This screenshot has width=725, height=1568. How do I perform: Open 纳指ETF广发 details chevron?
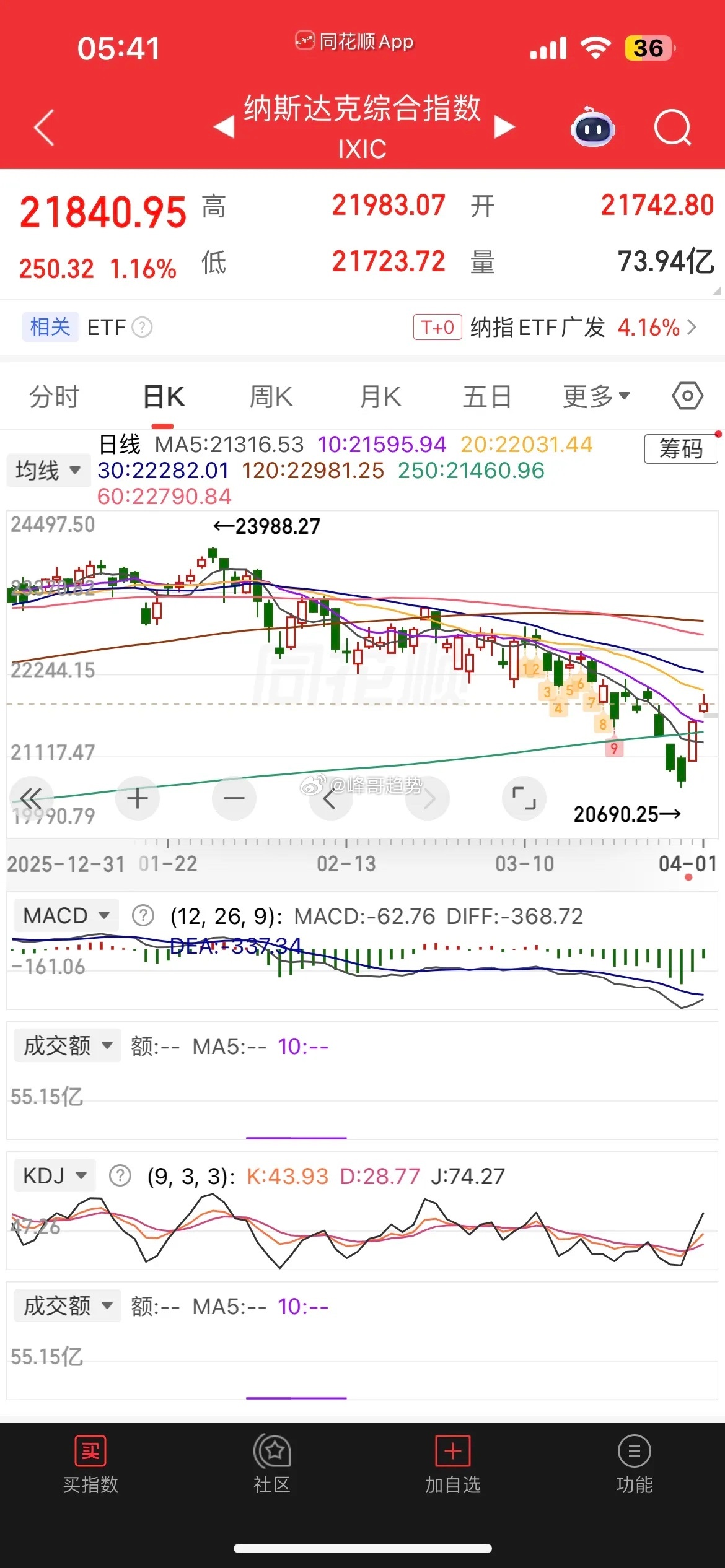(692, 327)
